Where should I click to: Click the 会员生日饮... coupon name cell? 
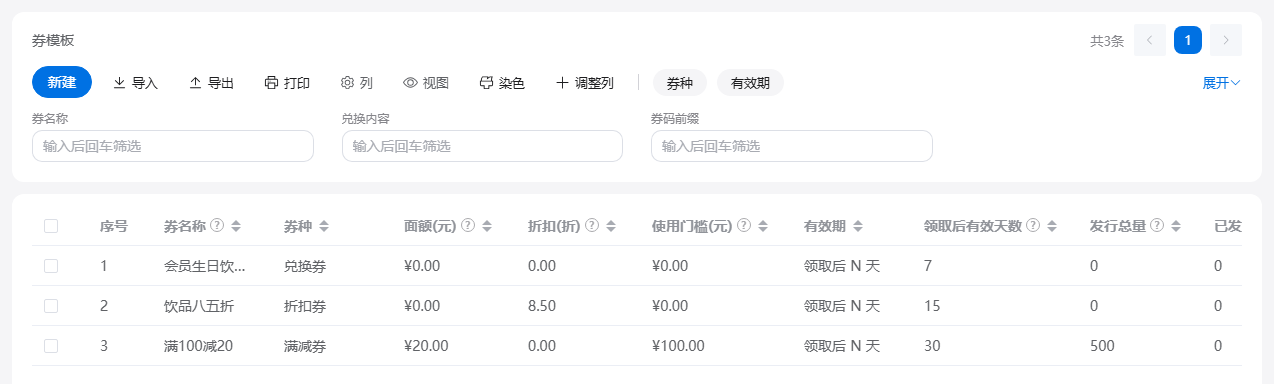pos(205,266)
